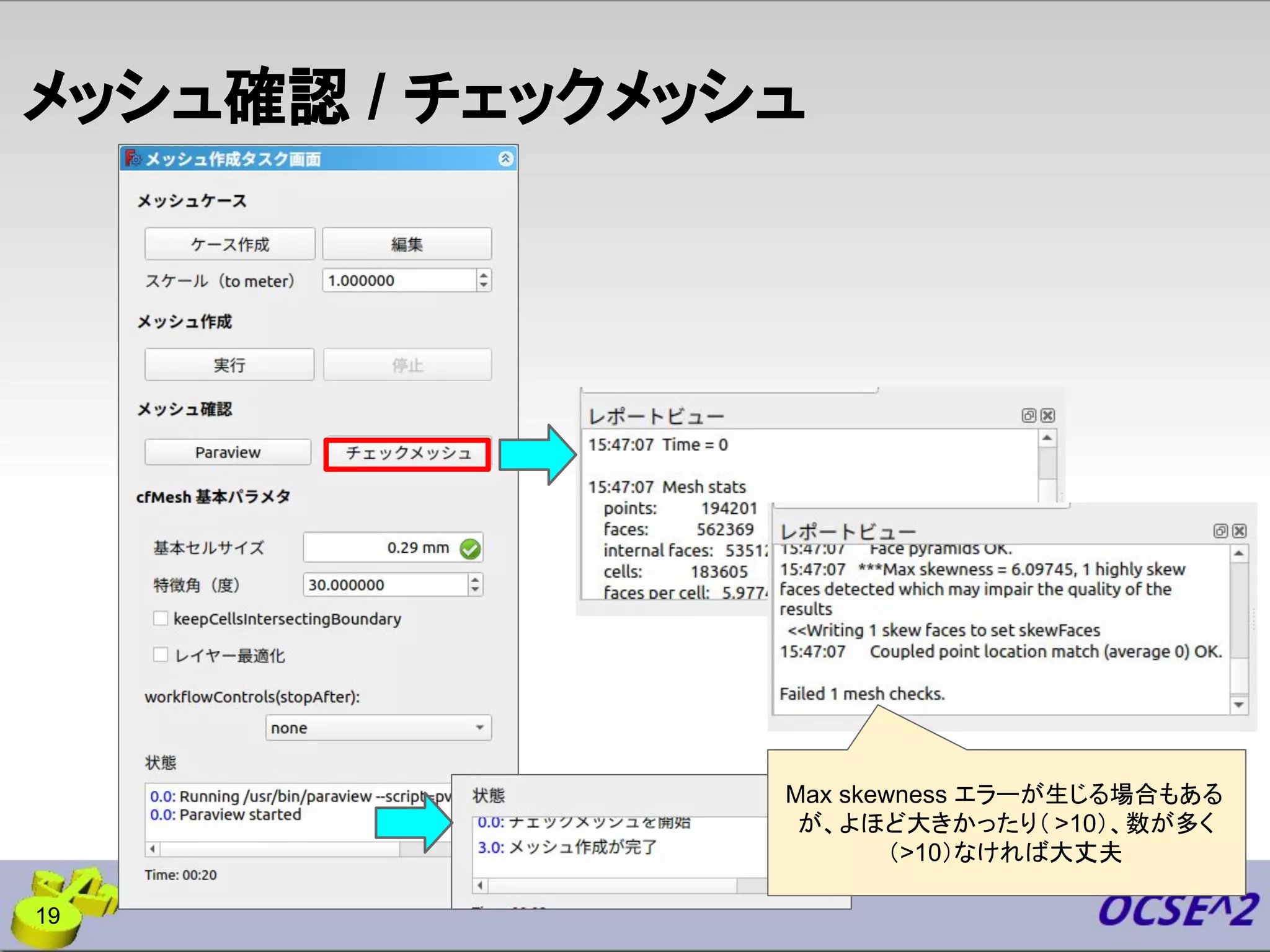The image size is (1270, 952).
Task: Click the ケース作成 button
Action: (229, 244)
